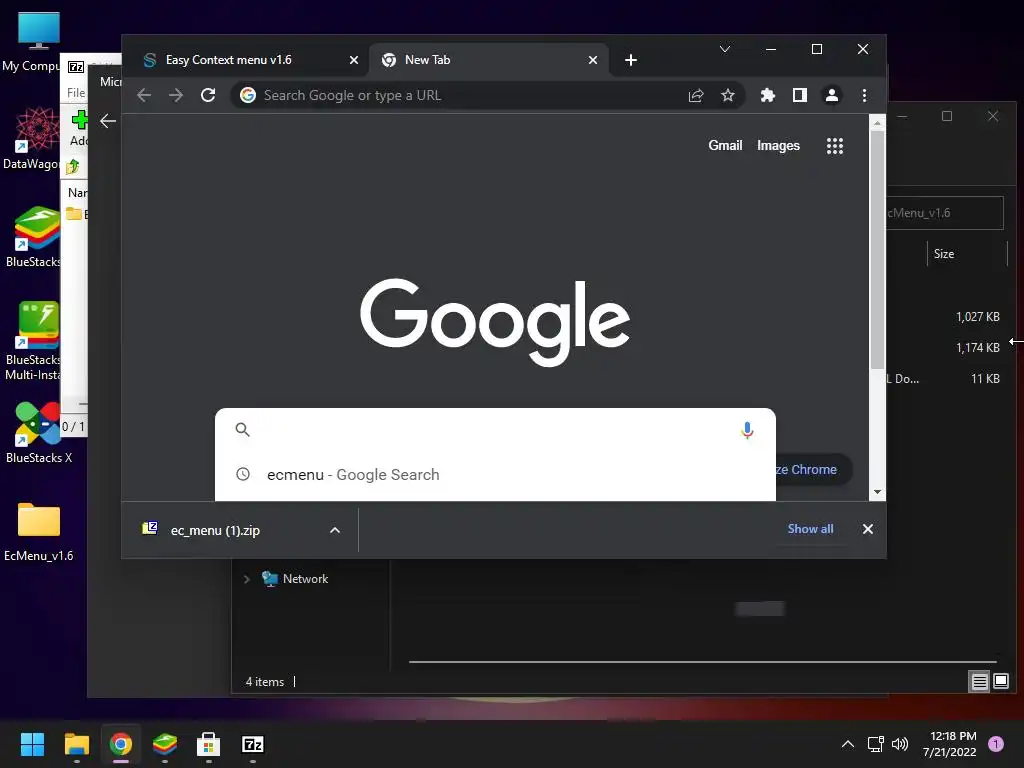Screen dimensions: 1024x768
Task: Go back in Chrome navigation
Action: 144,95
